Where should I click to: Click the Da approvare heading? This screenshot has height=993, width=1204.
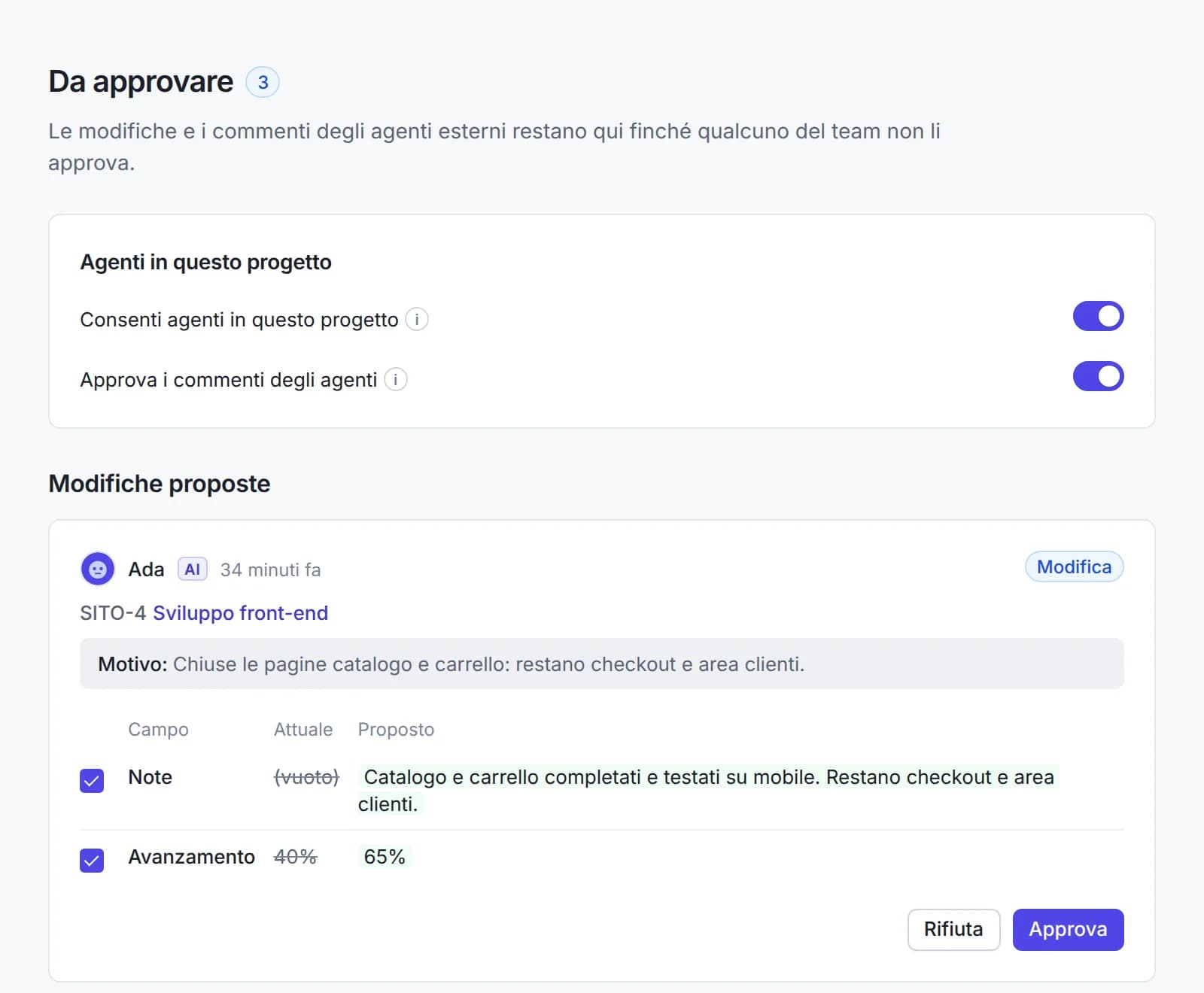[x=141, y=82]
